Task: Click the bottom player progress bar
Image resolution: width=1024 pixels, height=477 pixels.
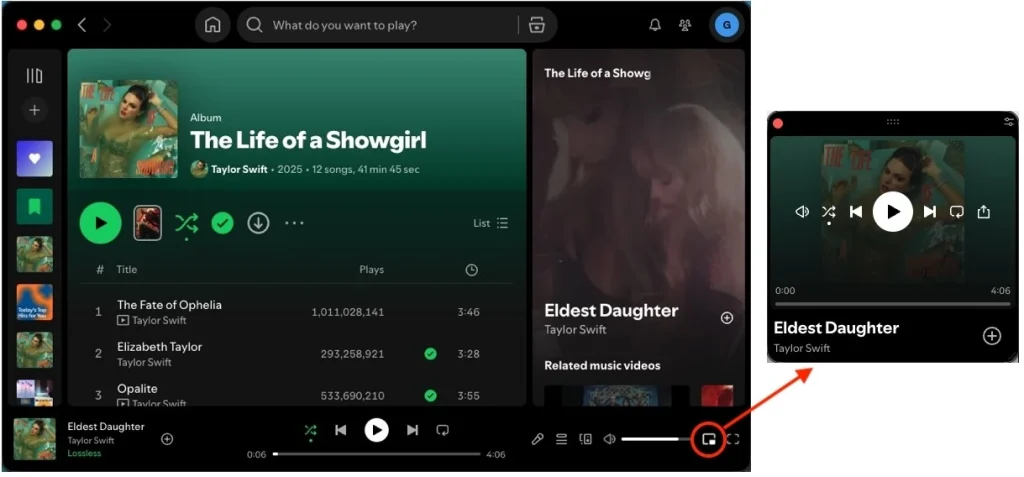Action: click(x=377, y=453)
